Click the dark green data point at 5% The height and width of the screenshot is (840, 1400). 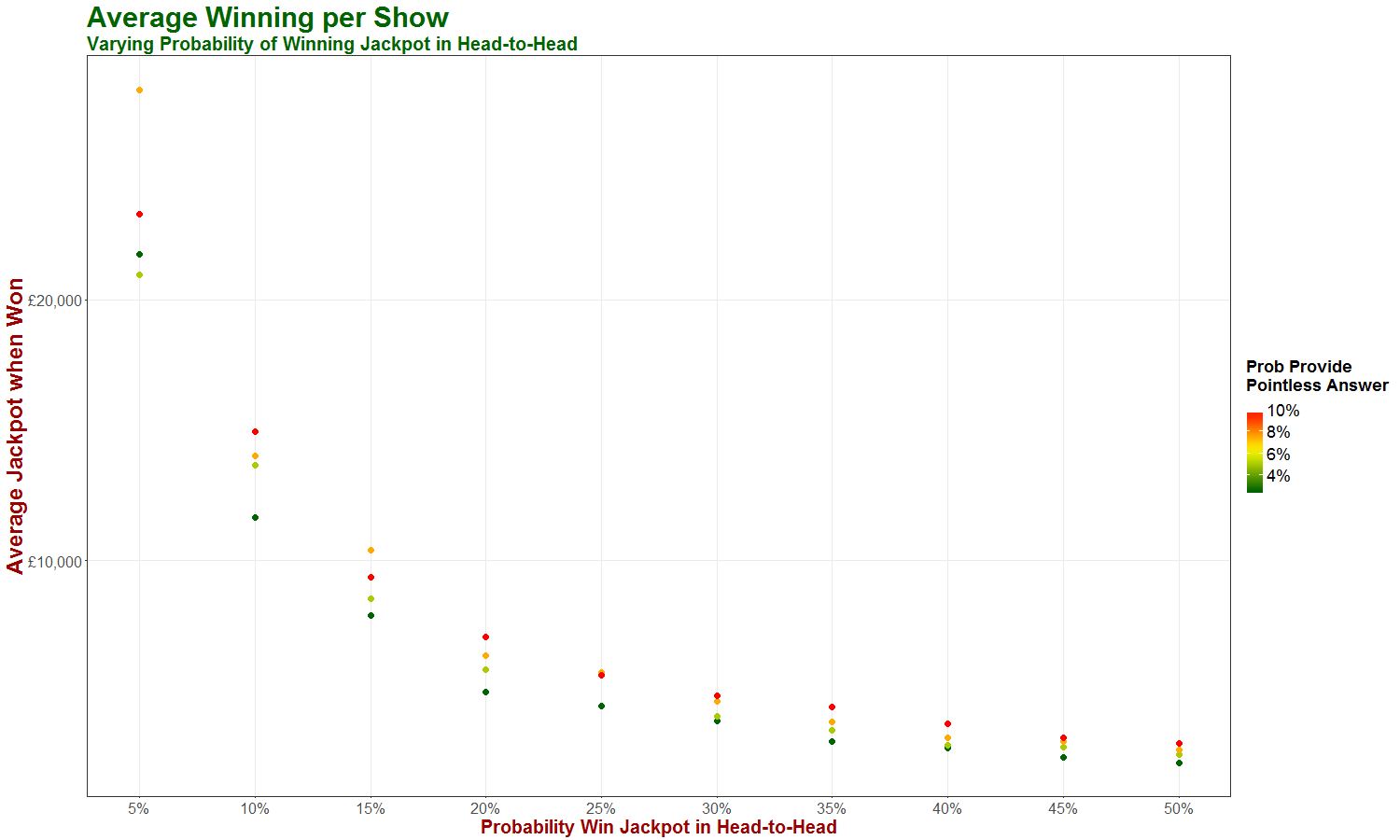139,254
